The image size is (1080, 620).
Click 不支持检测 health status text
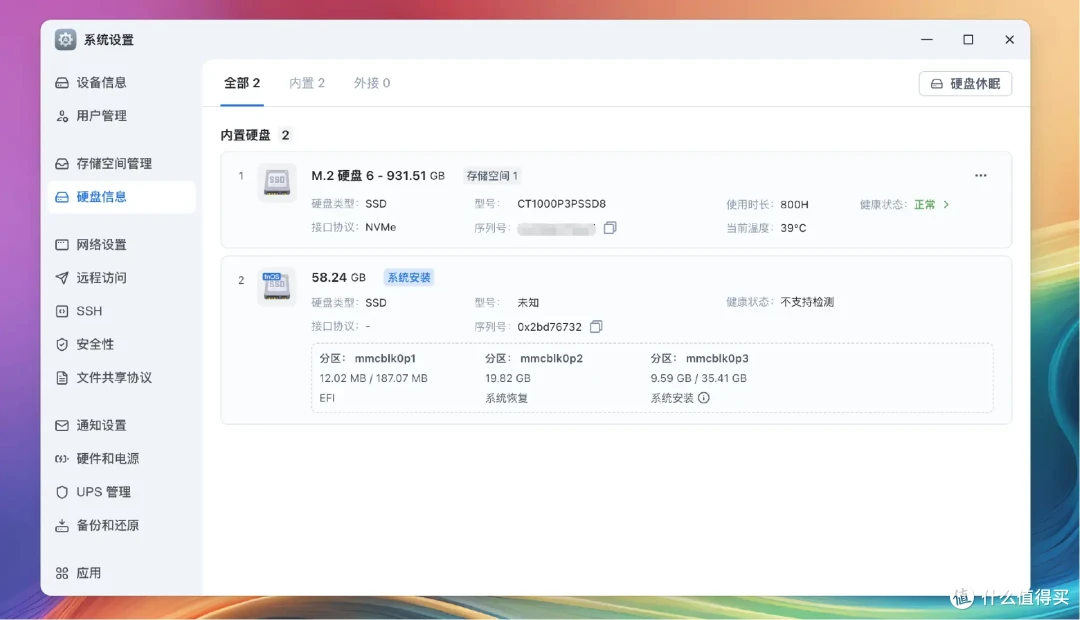point(807,302)
